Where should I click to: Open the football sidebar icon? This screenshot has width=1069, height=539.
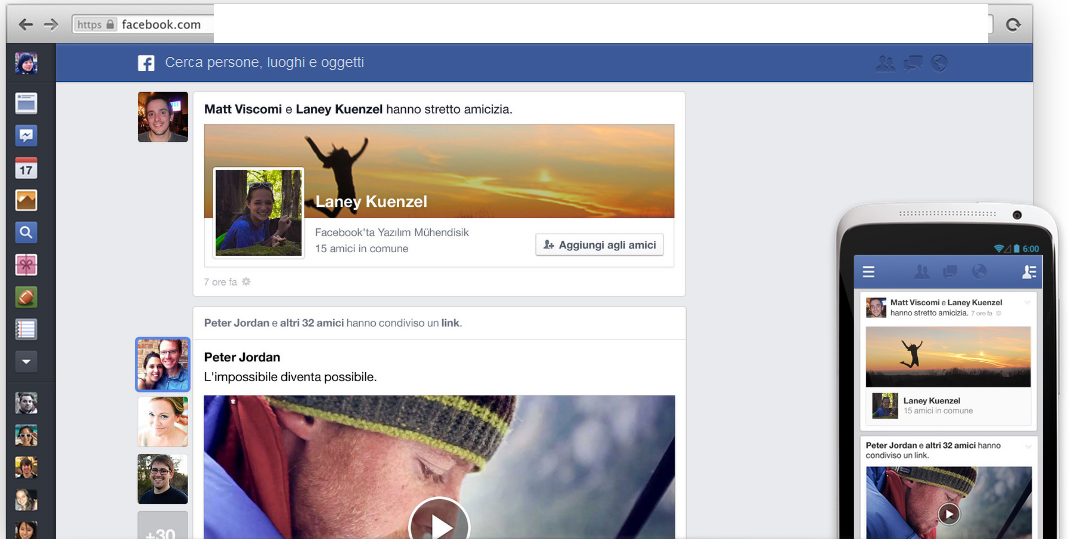point(26,297)
